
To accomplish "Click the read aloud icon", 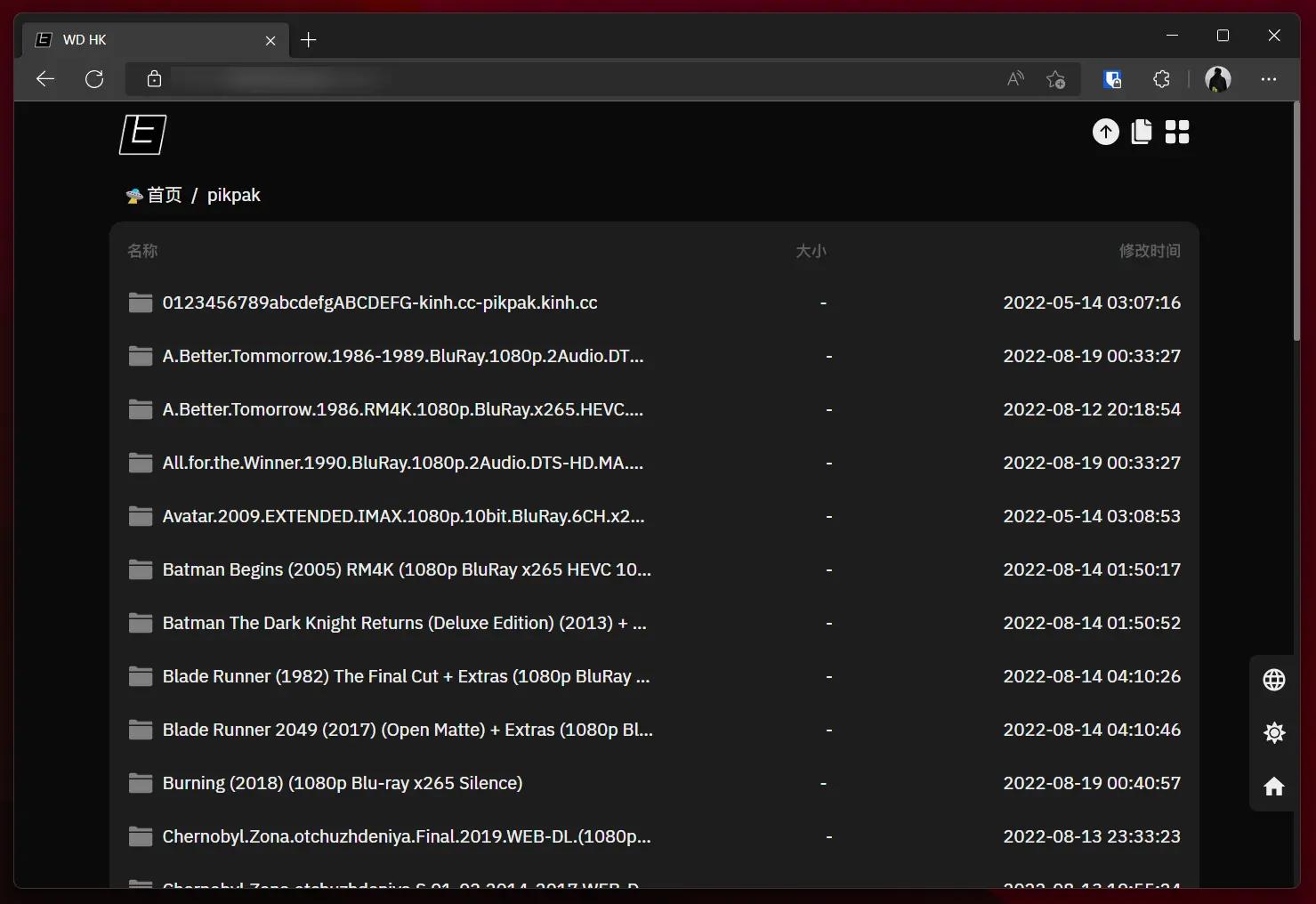I will tap(1015, 79).
